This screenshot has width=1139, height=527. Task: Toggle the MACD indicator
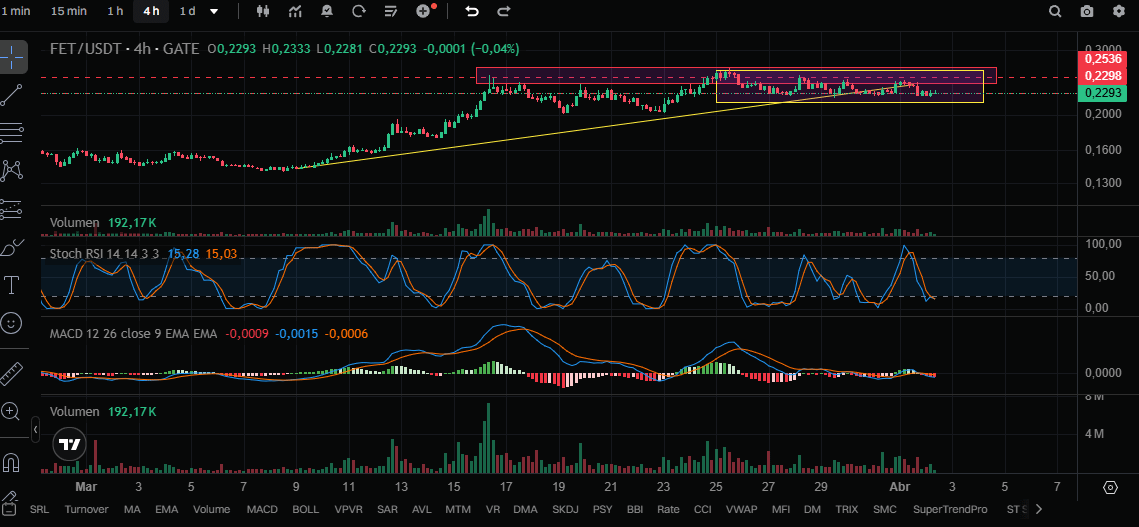pos(262,509)
